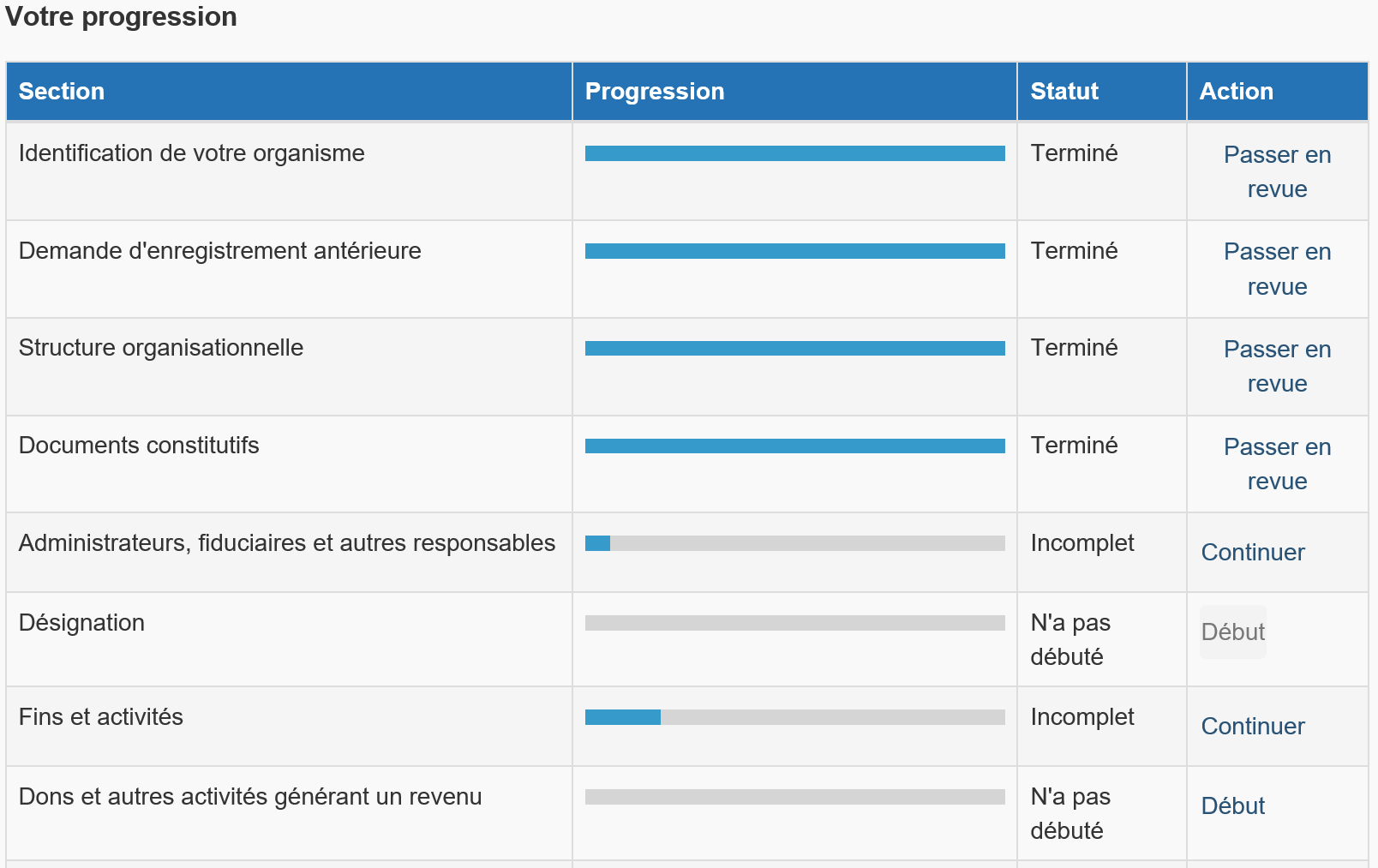1378x868 pixels.
Task: Click Passer en revue for Identification de votre organisme
Action: click(x=1277, y=171)
